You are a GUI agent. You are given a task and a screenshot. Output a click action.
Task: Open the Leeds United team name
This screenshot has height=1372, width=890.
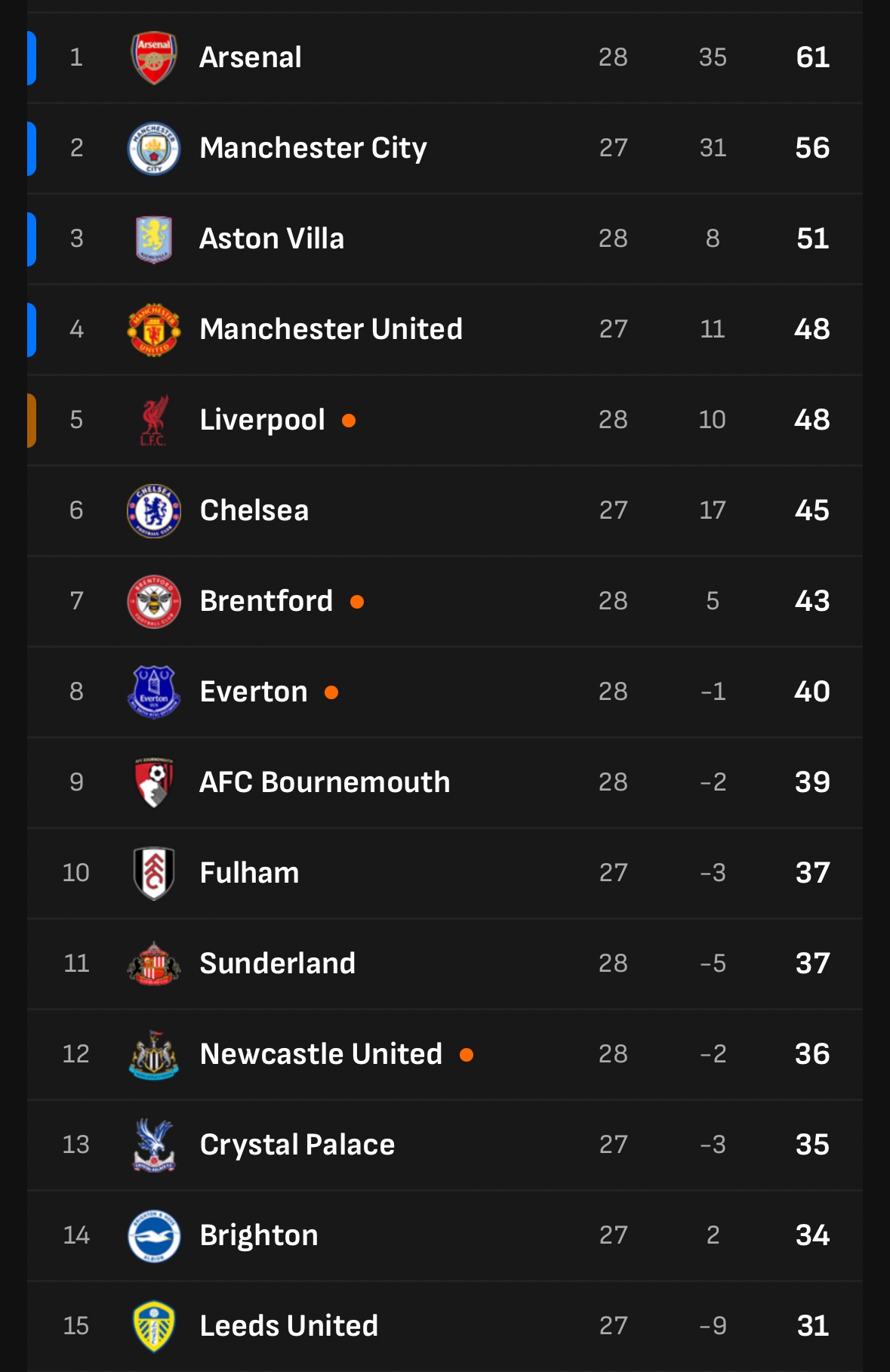tap(288, 1326)
